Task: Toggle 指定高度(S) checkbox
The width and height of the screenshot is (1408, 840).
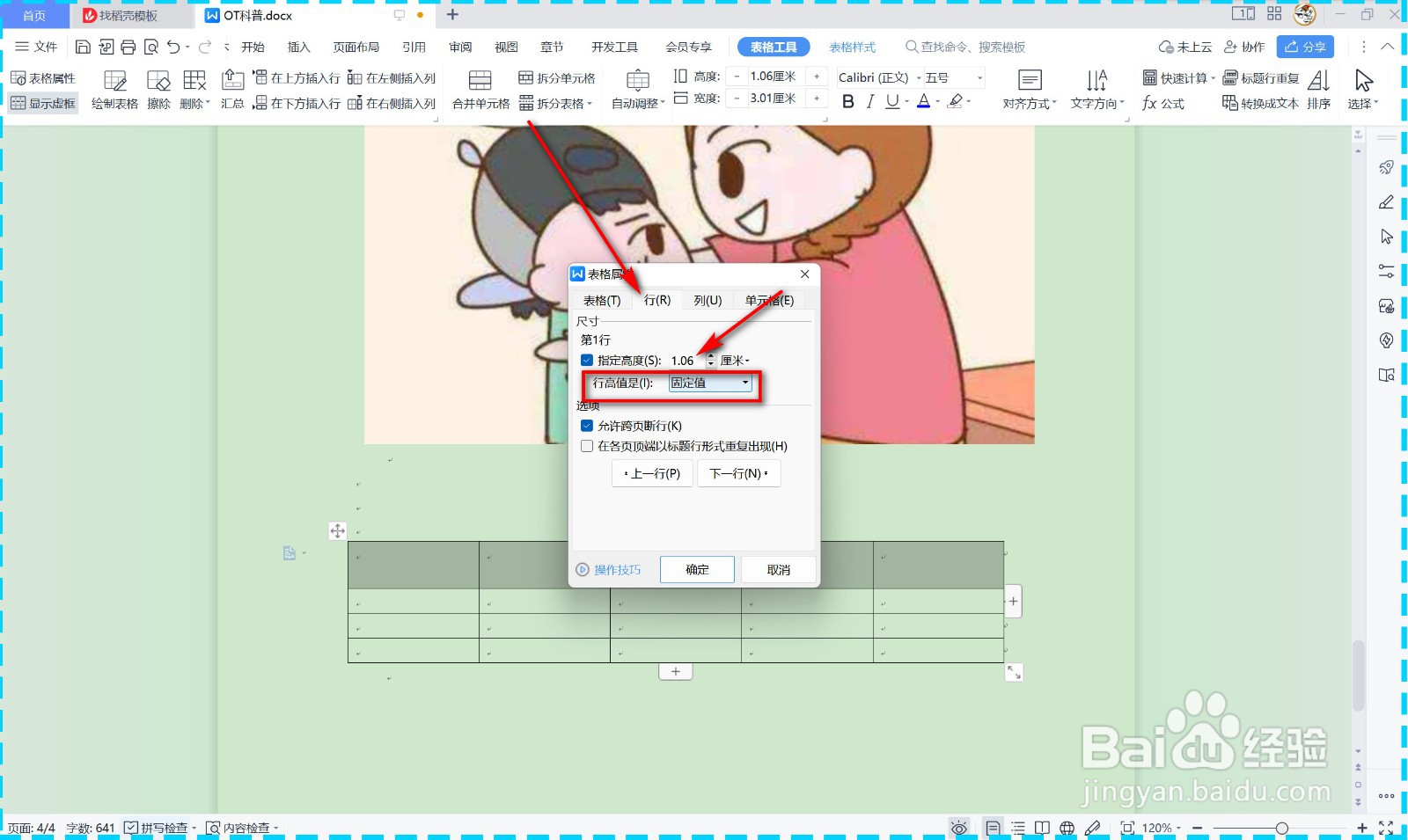Action: tap(587, 360)
